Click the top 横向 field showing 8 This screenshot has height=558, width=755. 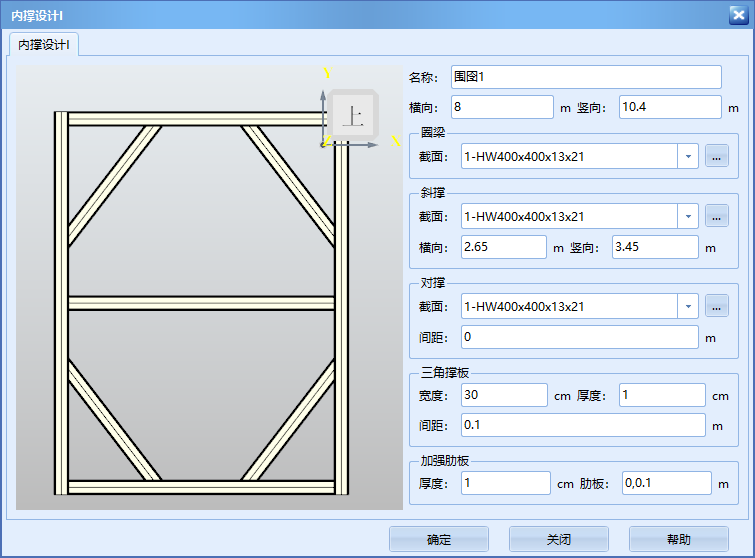(x=502, y=107)
